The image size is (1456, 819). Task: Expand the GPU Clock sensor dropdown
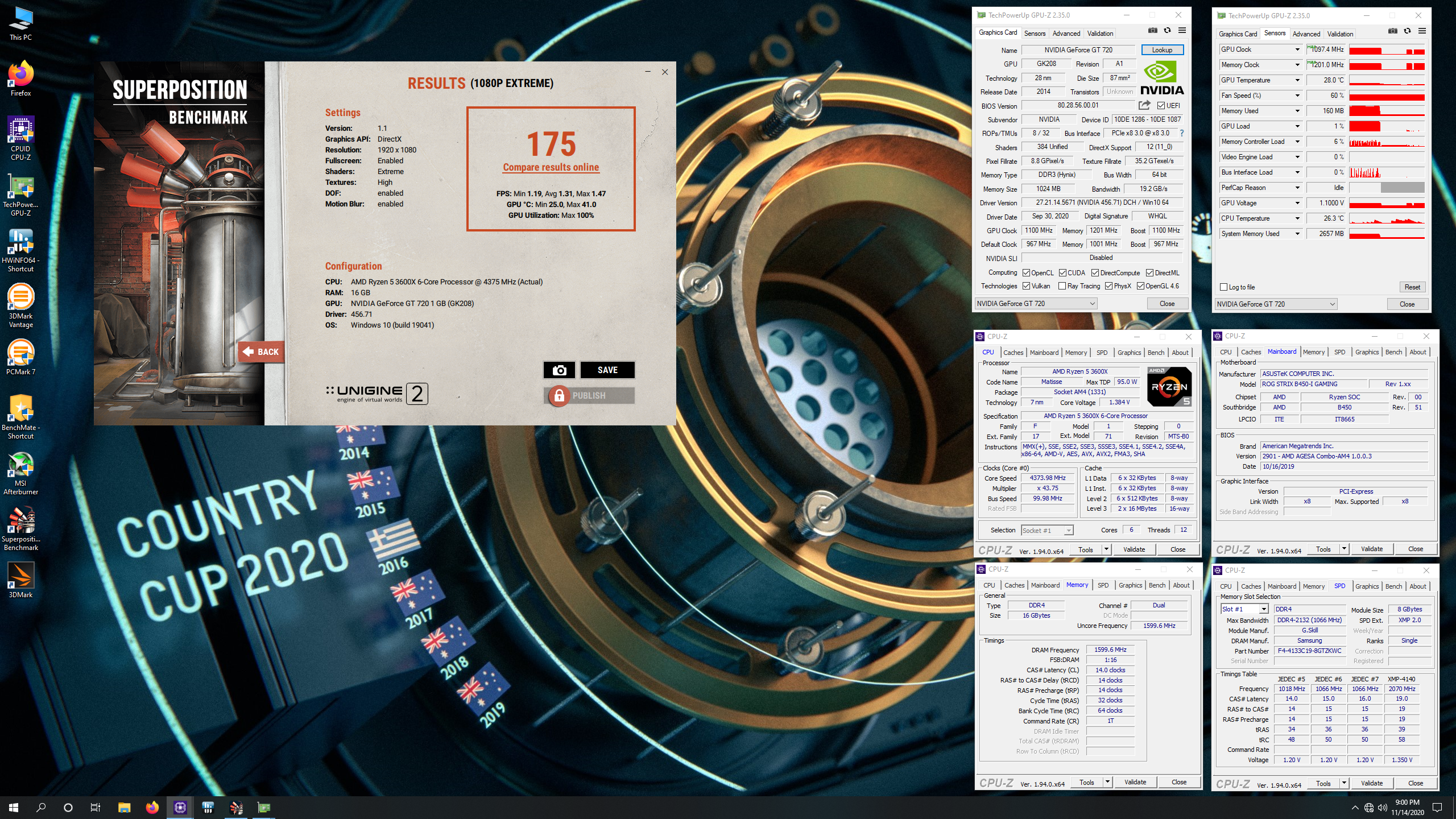click(x=1297, y=49)
